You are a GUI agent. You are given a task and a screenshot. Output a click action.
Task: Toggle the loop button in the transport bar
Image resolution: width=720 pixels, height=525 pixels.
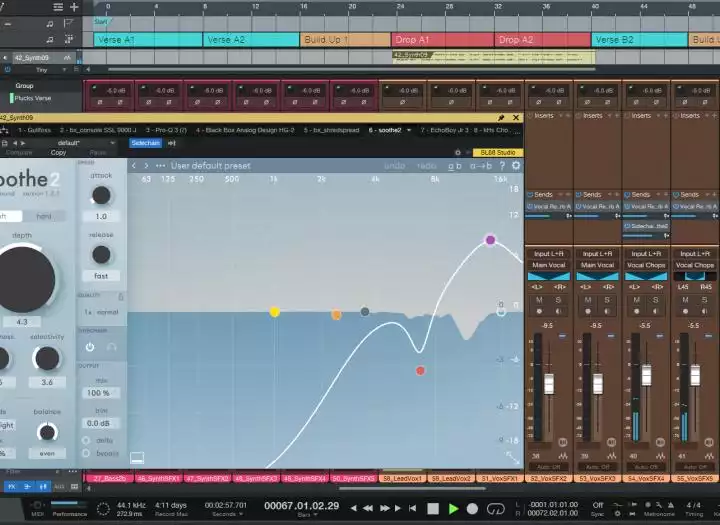tap(495, 508)
